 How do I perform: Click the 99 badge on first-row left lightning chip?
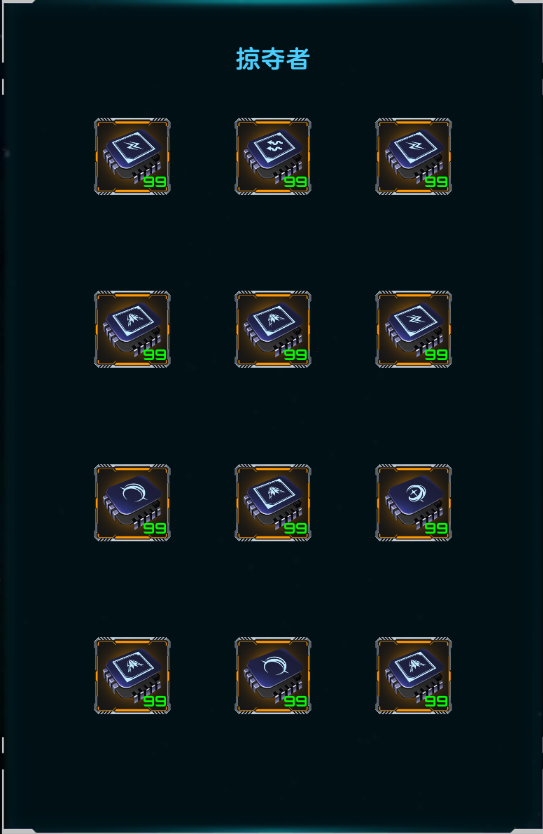155,182
